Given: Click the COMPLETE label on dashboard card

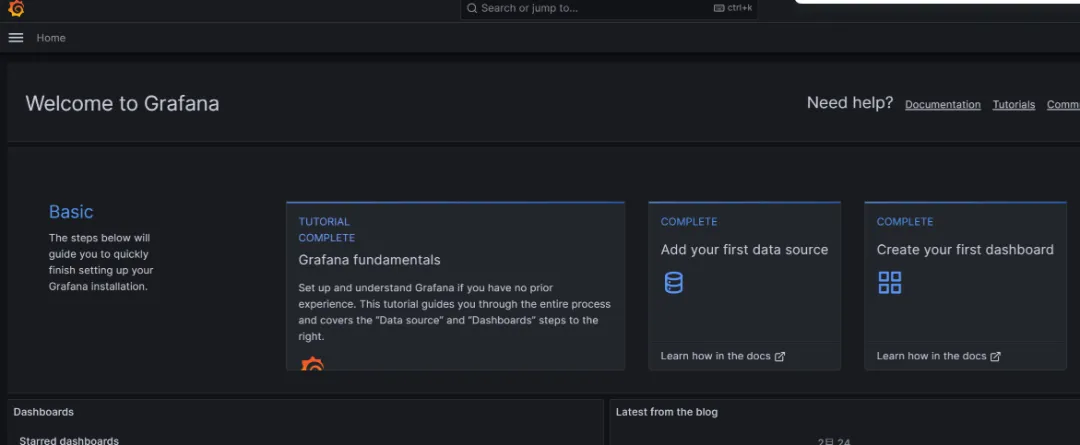Looking at the screenshot, I should pyautogui.click(x=905, y=222).
